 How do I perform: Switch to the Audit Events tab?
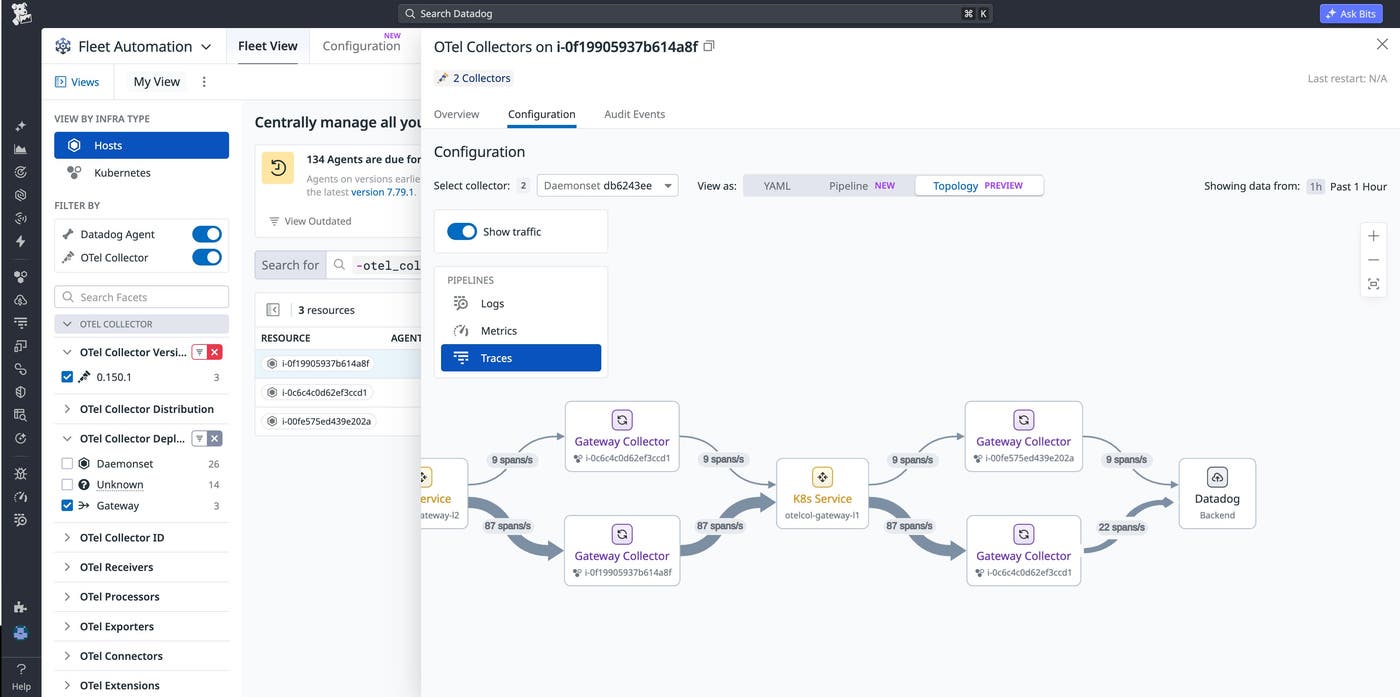click(634, 114)
